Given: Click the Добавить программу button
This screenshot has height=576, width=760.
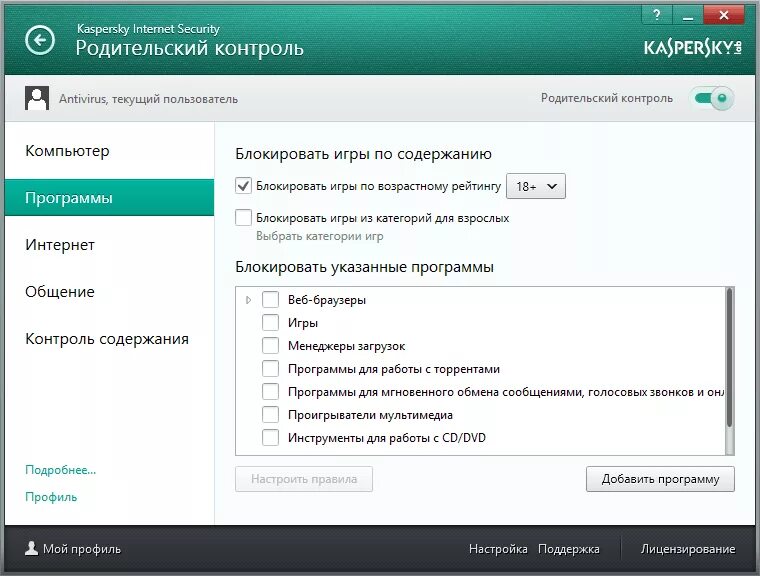Looking at the screenshot, I should [x=660, y=479].
